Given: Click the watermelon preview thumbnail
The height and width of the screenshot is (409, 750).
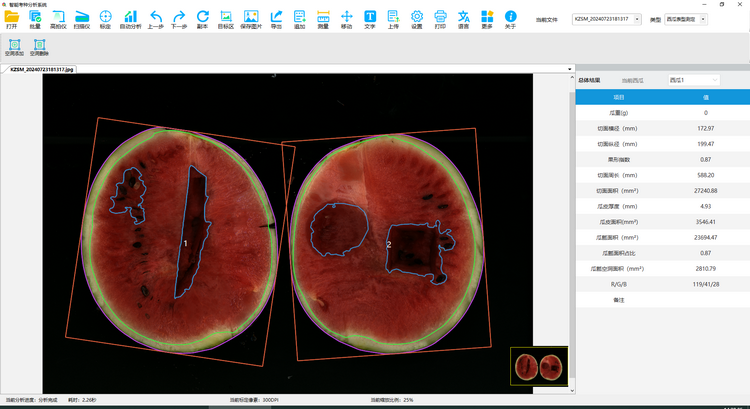Looking at the screenshot, I should (539, 366).
